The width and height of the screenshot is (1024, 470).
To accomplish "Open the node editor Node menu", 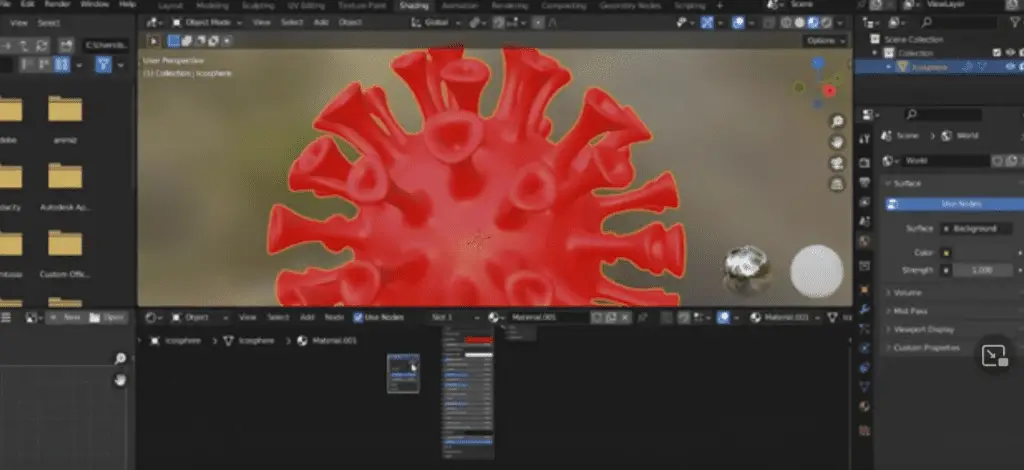I will [x=334, y=317].
